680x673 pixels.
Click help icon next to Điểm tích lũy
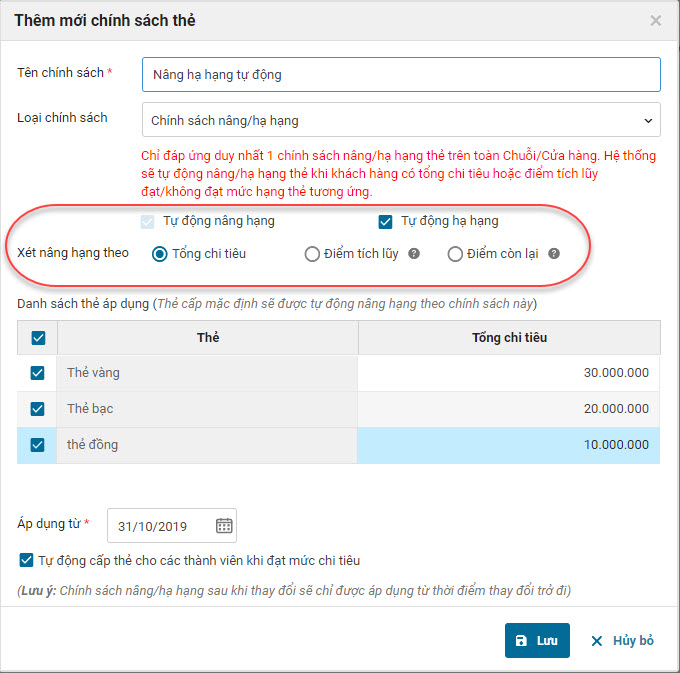pos(413,254)
